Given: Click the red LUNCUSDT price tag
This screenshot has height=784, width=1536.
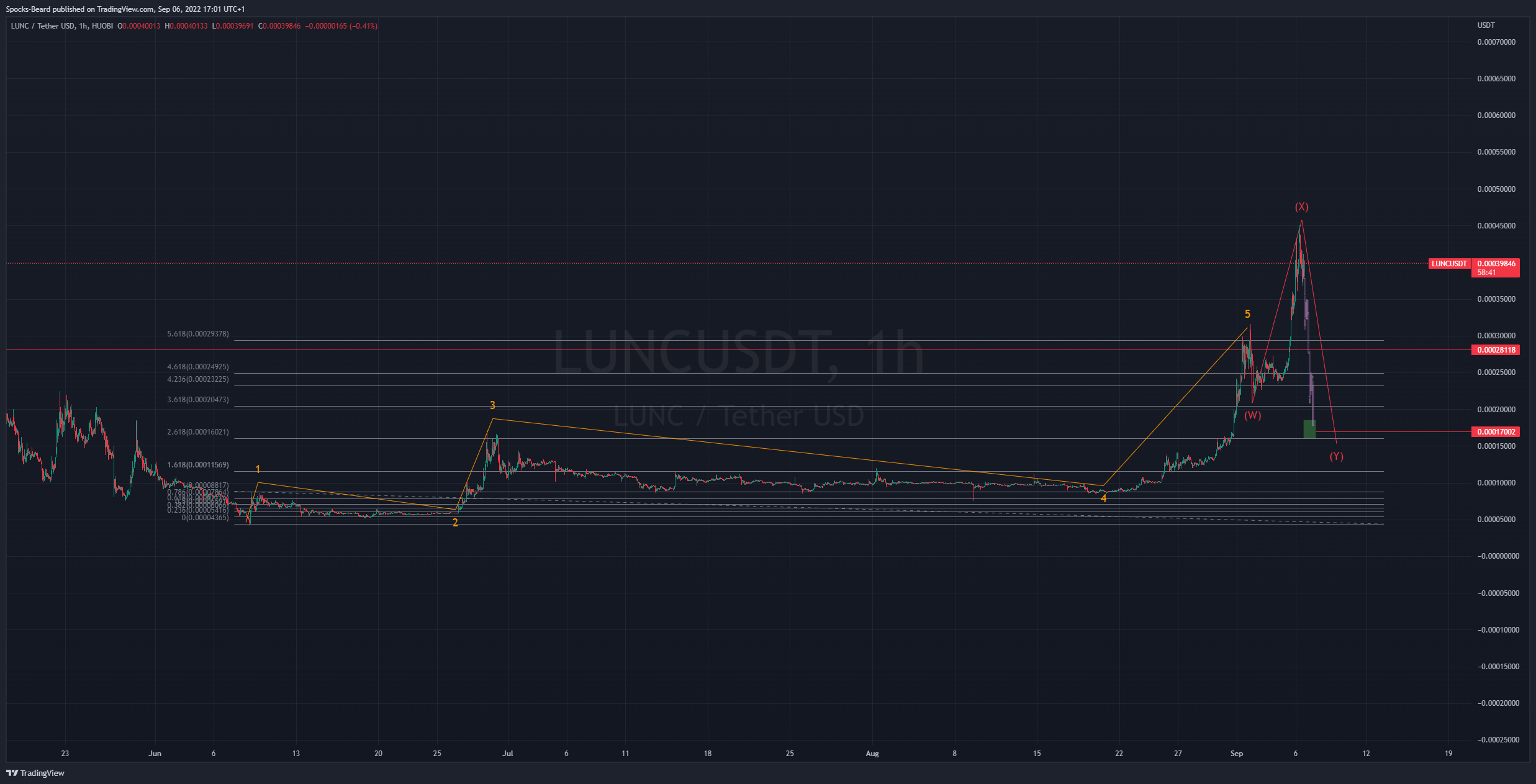Looking at the screenshot, I should [x=1449, y=264].
